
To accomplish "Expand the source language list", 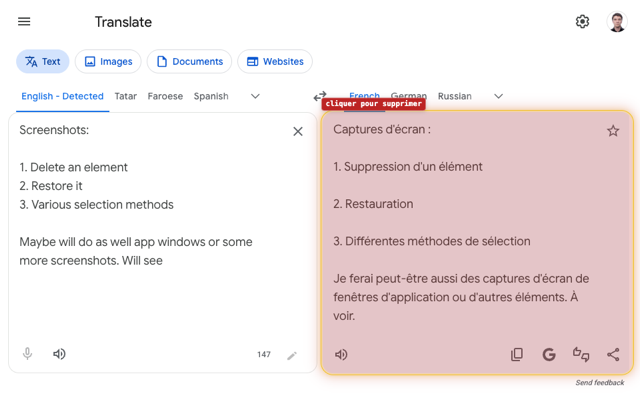I will tap(255, 96).
